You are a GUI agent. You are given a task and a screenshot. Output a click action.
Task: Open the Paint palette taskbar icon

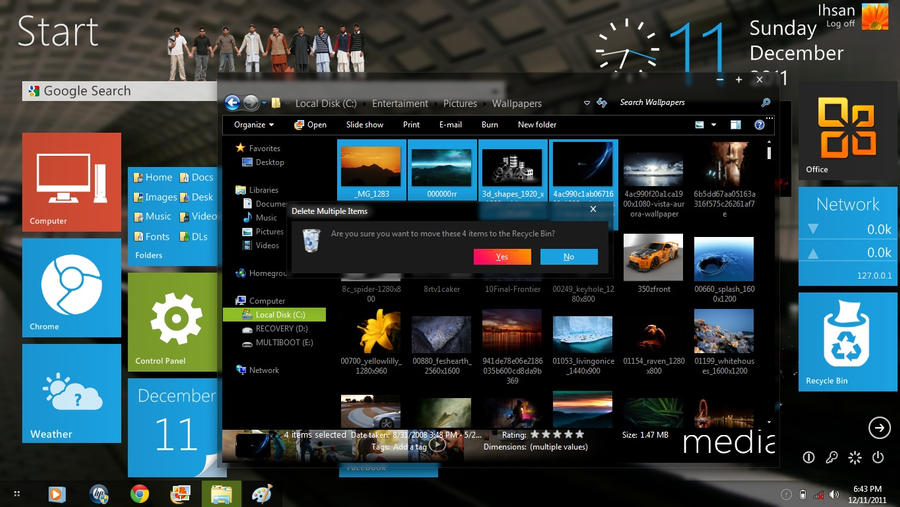click(262, 494)
